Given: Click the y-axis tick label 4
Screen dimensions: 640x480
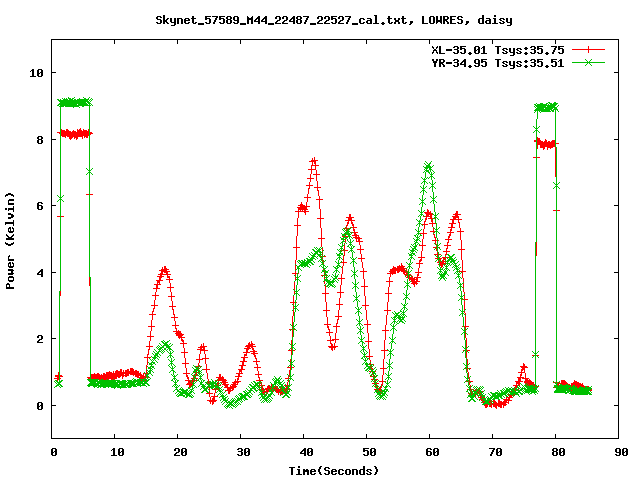Looking at the screenshot, I should coord(40,273).
